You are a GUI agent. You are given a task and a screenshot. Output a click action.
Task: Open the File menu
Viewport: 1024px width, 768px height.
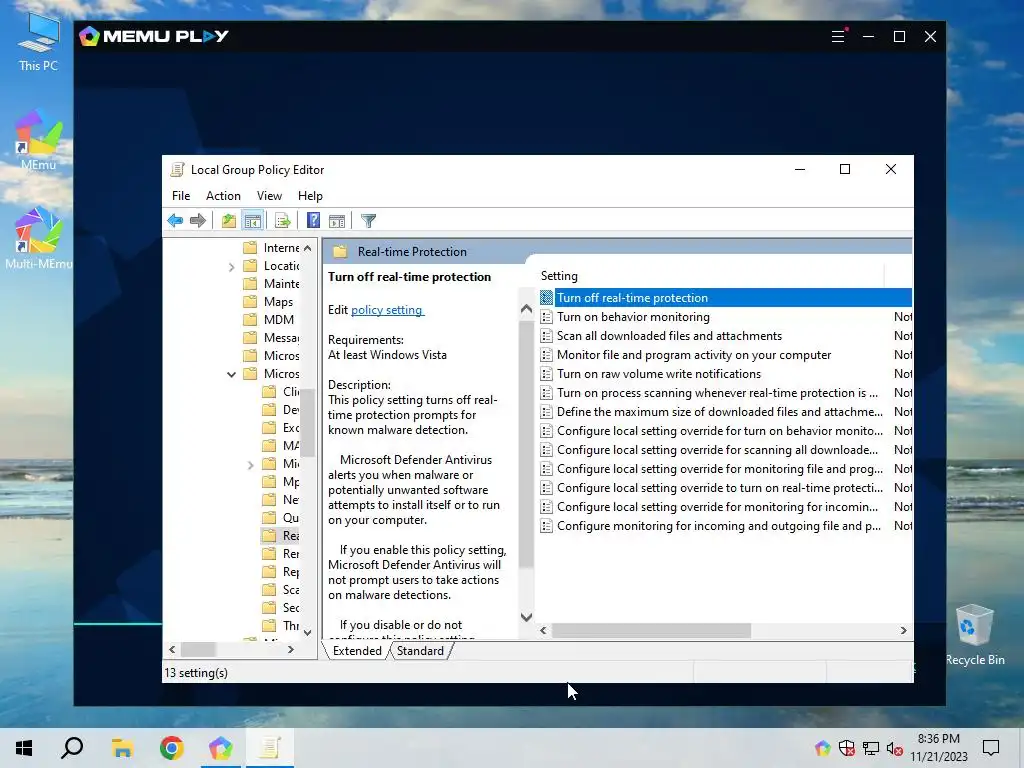[181, 196]
